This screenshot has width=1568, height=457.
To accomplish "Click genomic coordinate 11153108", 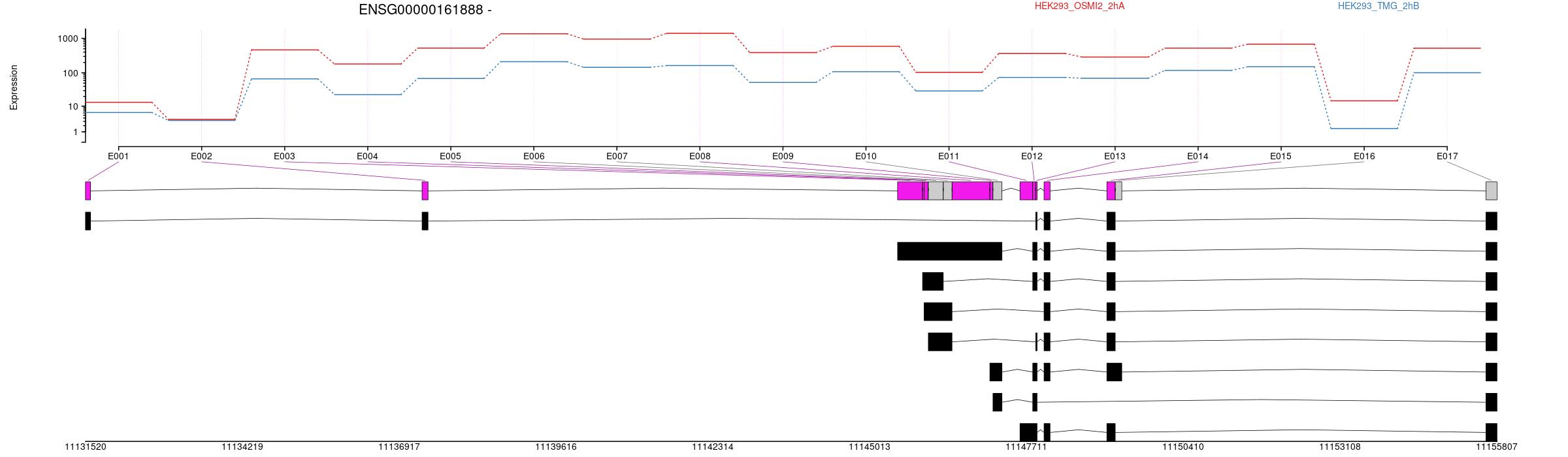I will [x=1340, y=447].
